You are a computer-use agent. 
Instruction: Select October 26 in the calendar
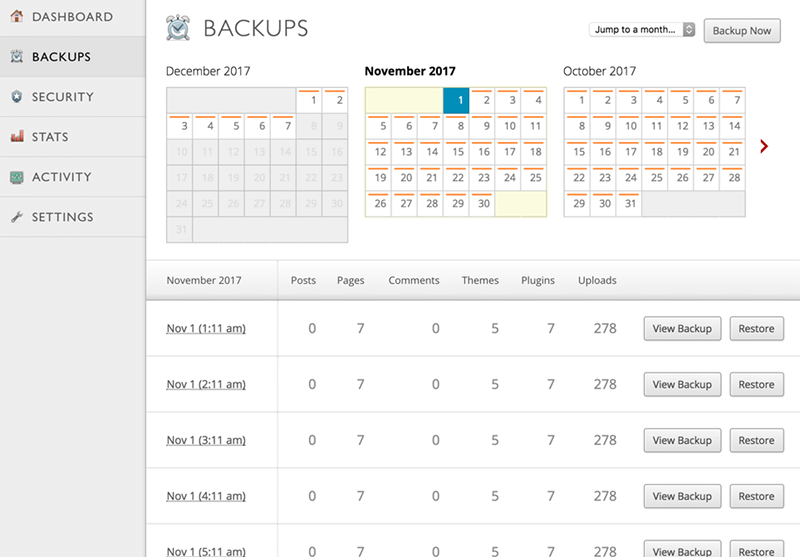click(x=681, y=178)
